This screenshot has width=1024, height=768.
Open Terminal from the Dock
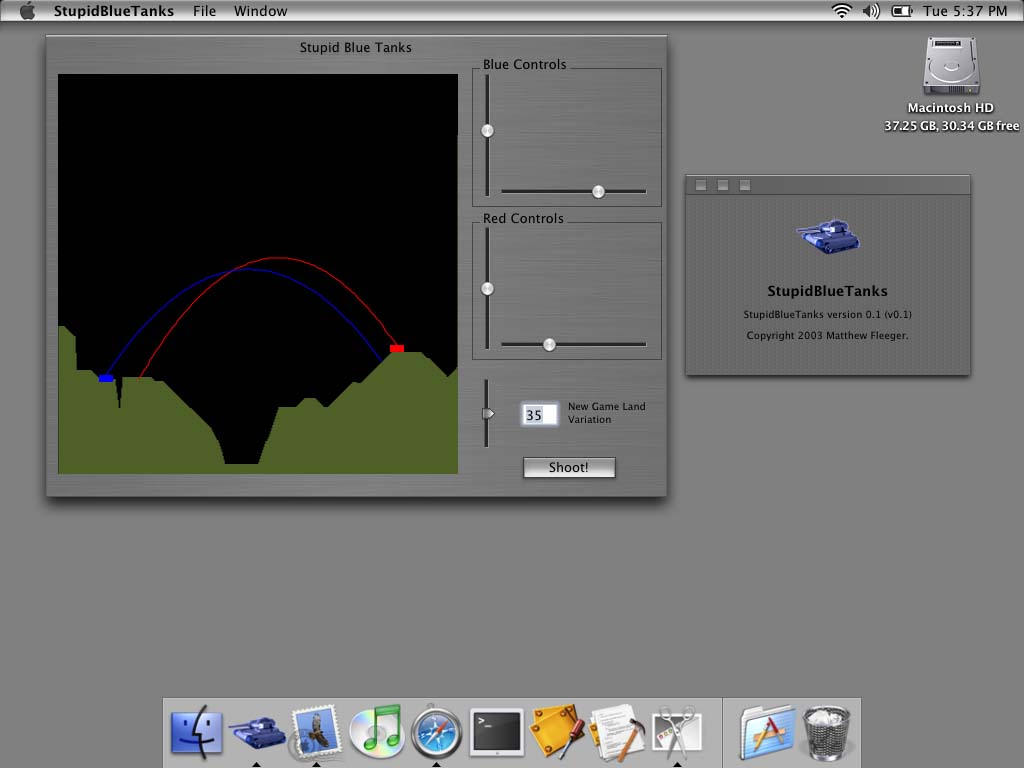point(497,731)
